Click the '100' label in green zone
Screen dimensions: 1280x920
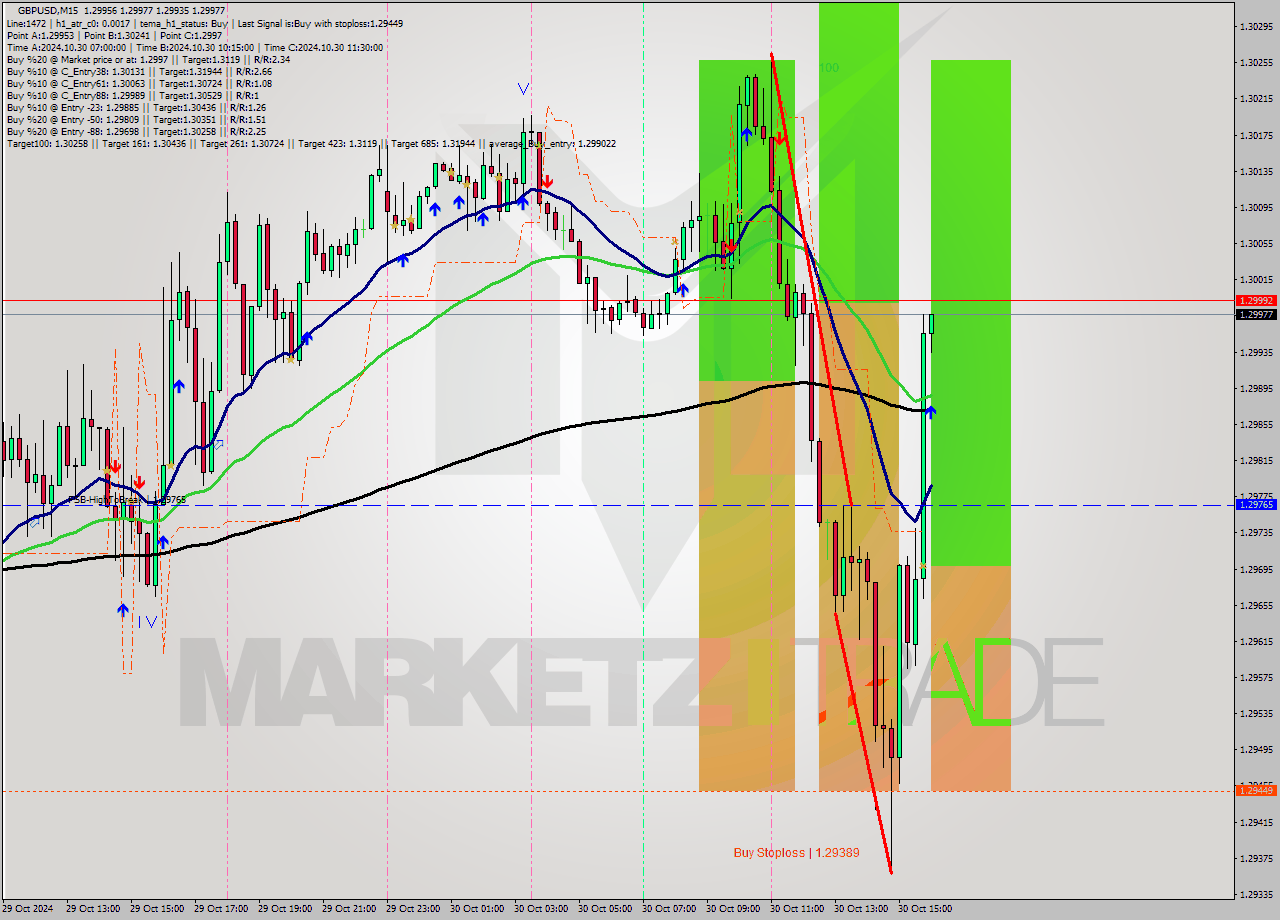pos(829,67)
